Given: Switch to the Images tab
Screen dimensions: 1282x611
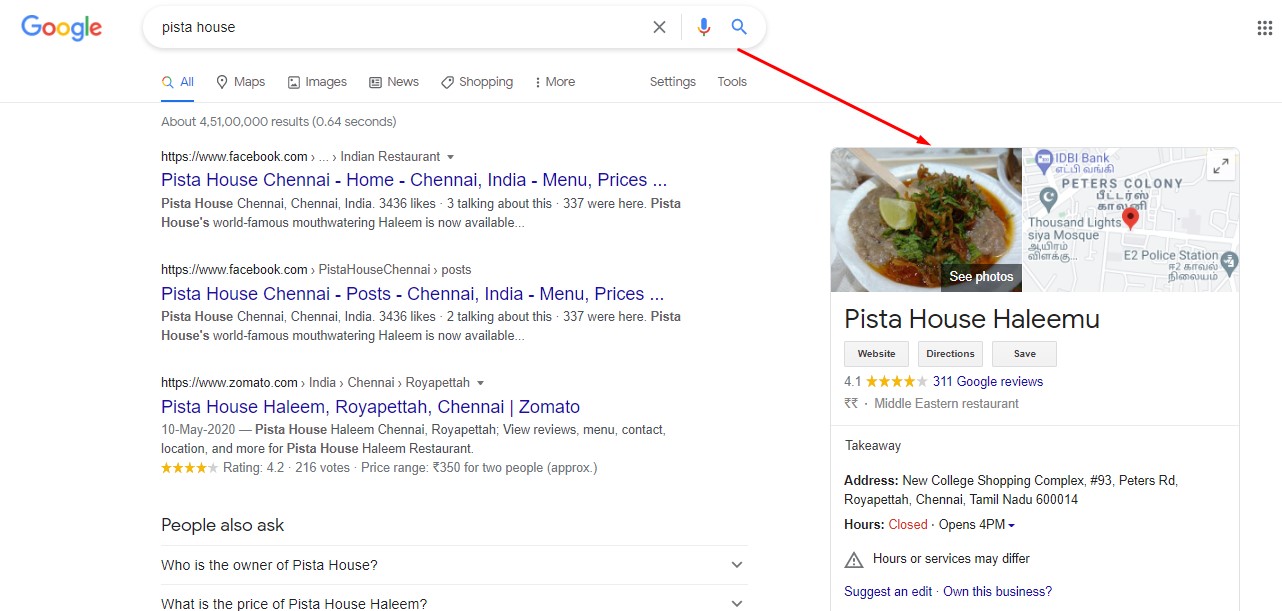Looking at the screenshot, I should (x=317, y=82).
